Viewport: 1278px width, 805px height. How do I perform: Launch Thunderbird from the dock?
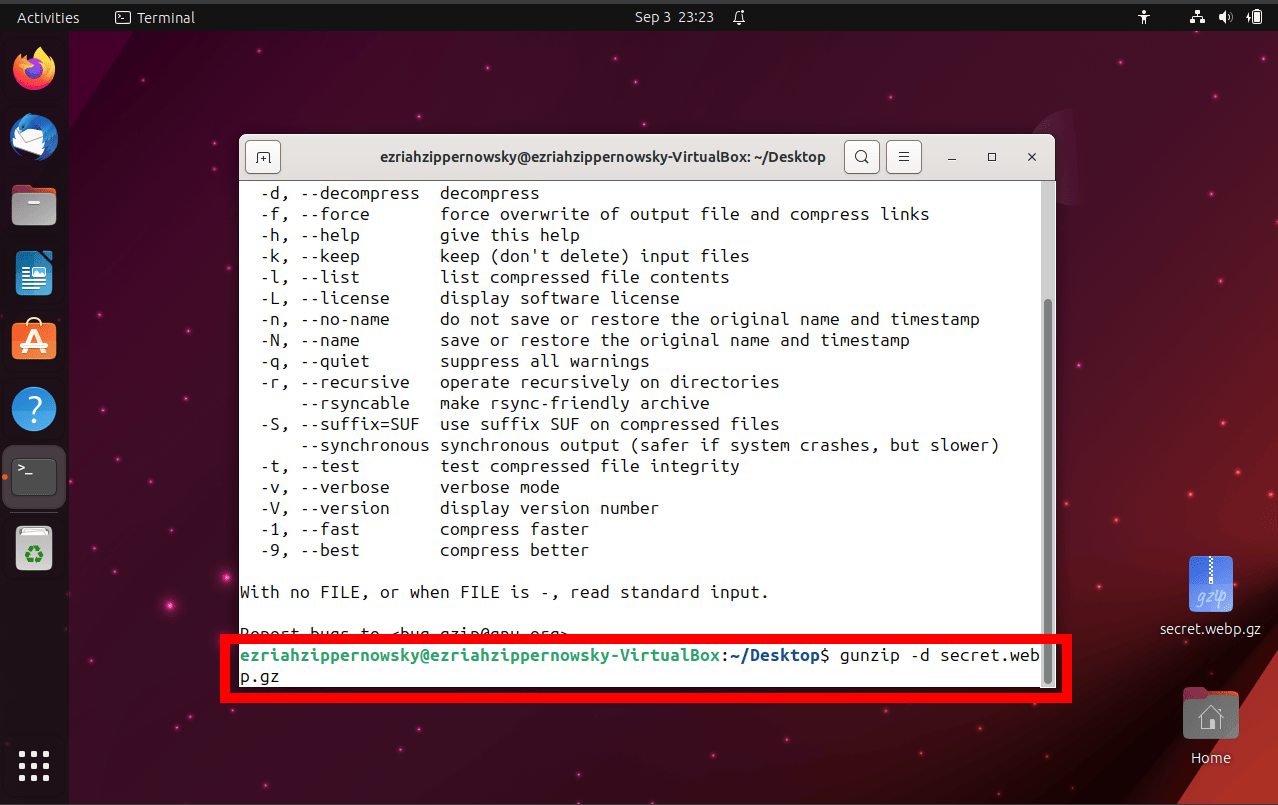tap(33, 137)
